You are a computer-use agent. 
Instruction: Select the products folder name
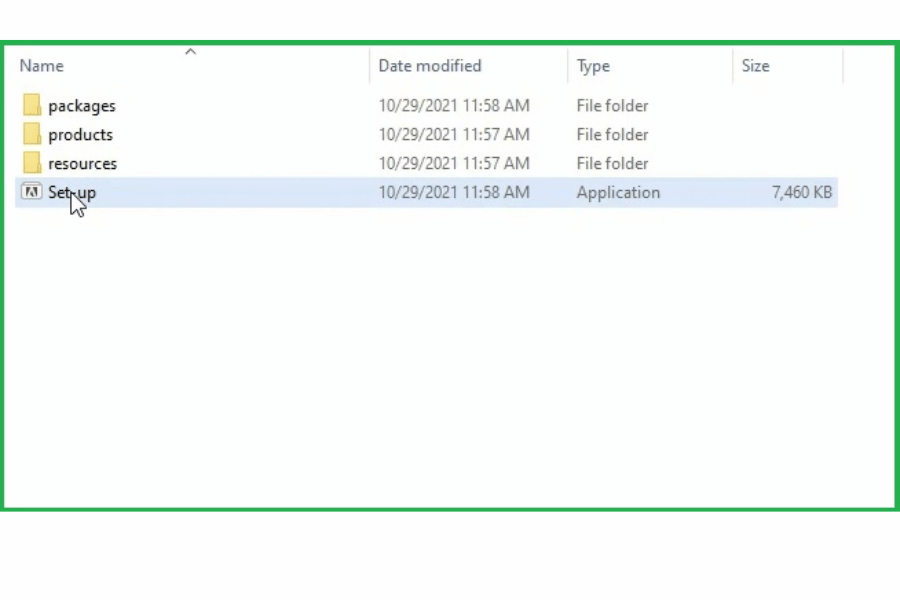pyautogui.click(x=80, y=135)
